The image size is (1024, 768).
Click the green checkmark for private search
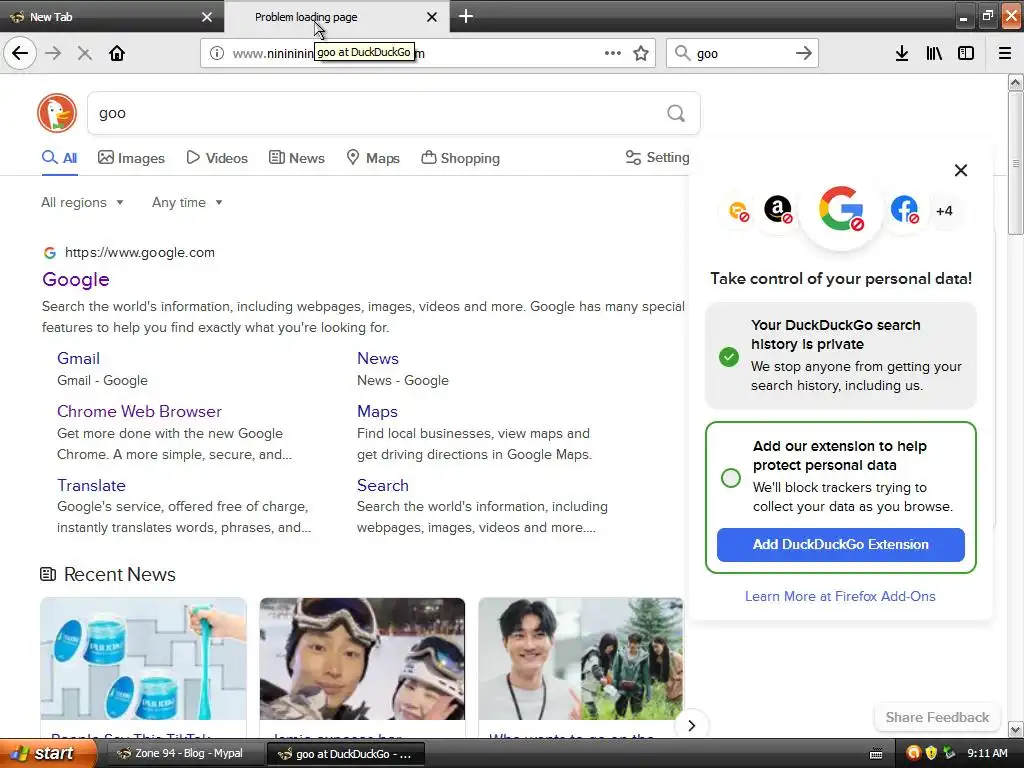pyautogui.click(x=729, y=357)
